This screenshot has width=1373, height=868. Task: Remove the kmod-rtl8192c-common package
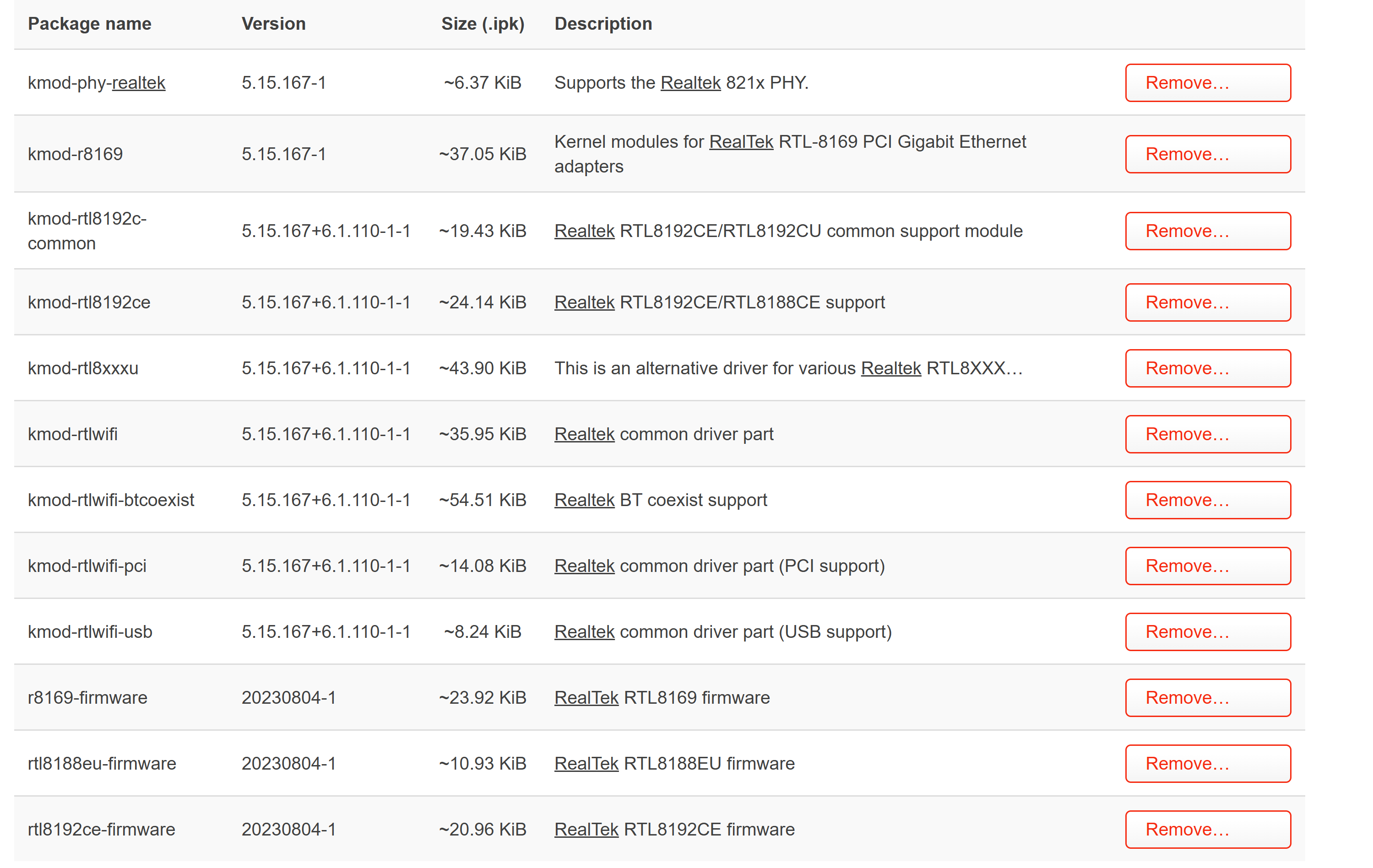1208,231
